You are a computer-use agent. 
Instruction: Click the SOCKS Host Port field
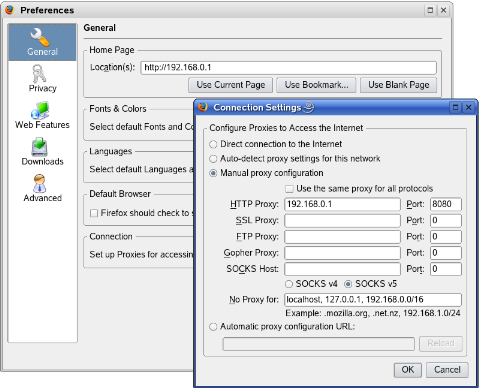(x=446, y=269)
